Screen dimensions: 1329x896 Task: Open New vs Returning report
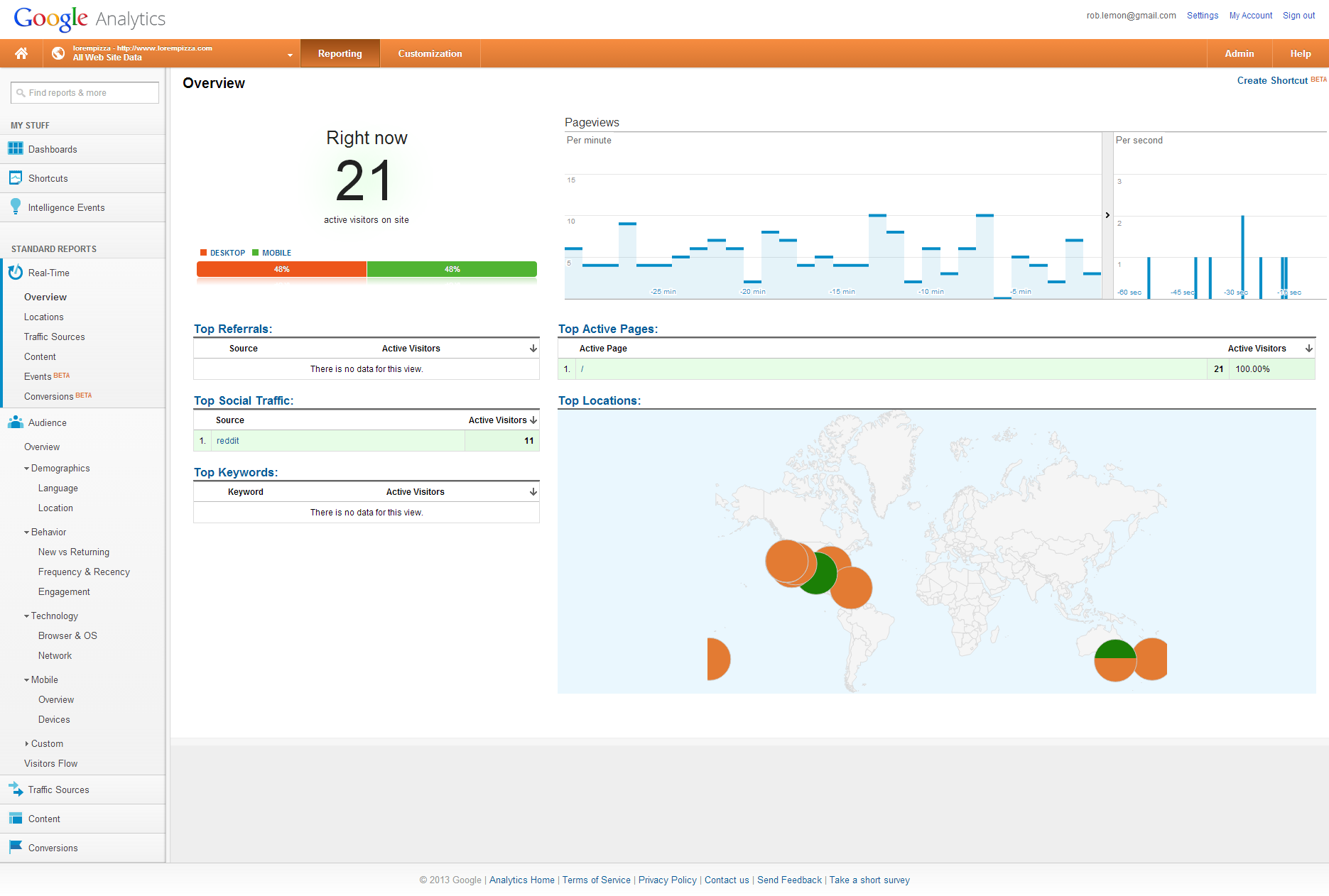tap(74, 552)
